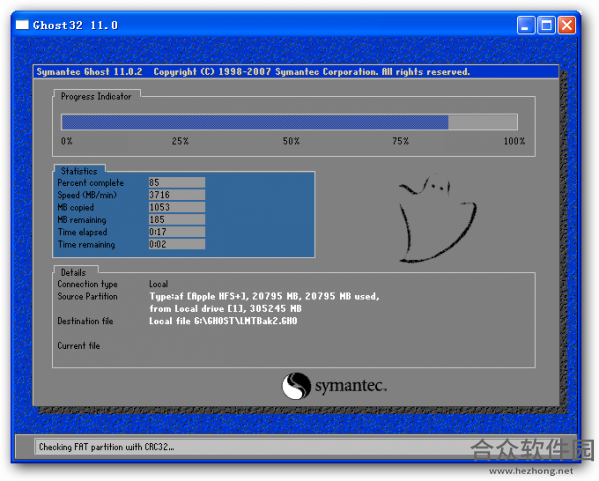
Task: Click the Percent complete value 85
Action: click(x=176, y=183)
